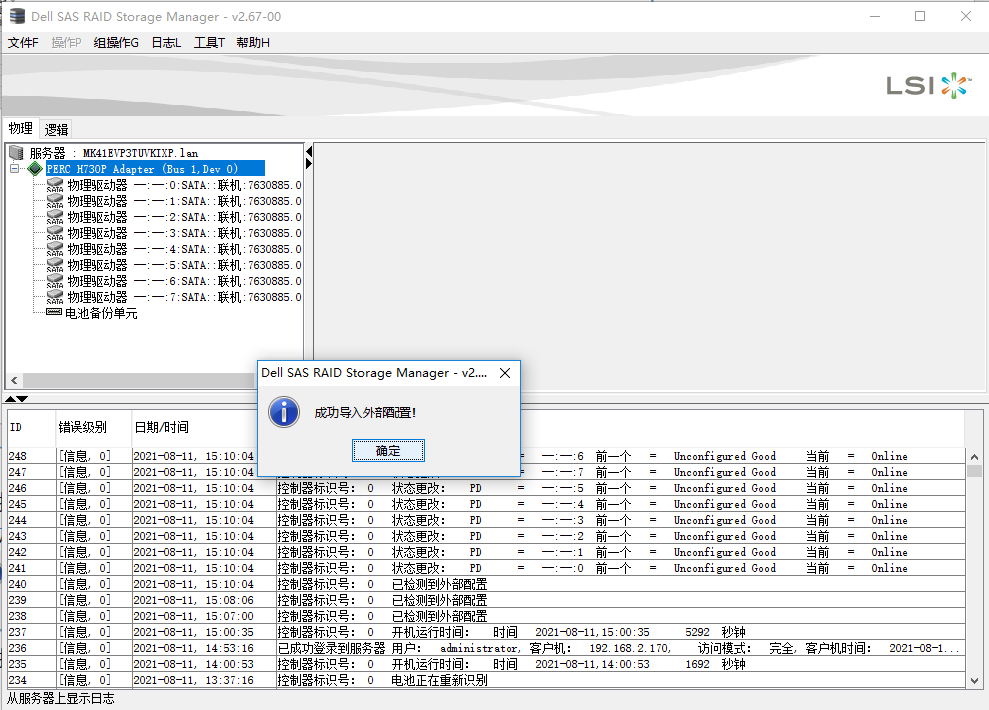Click the battery backup unit icon
This screenshot has height=710, width=989.
(x=54, y=312)
